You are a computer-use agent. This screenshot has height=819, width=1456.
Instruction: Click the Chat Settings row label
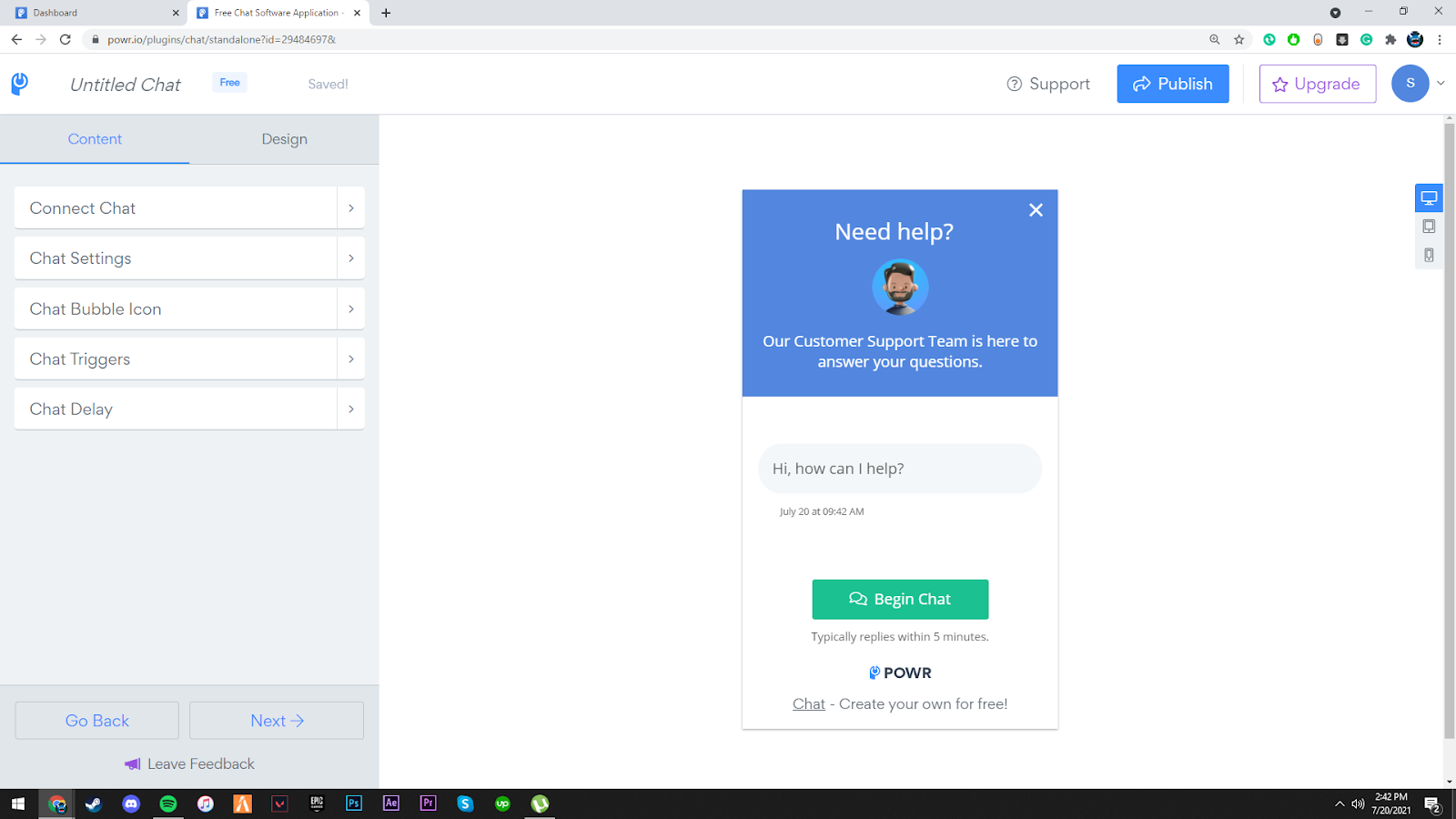80,258
